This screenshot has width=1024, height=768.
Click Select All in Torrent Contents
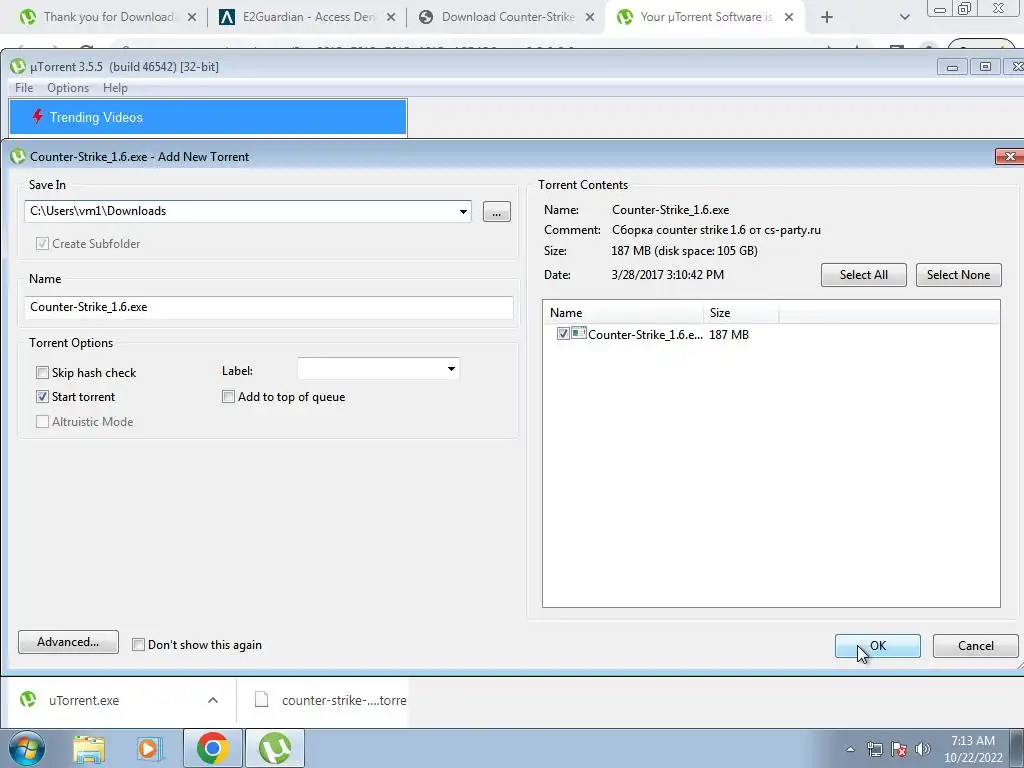(863, 275)
